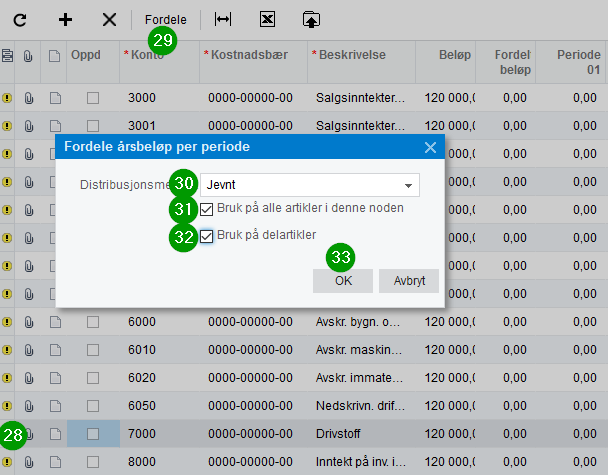The image size is (608, 475).
Task: Click the fit columns width icon
Action: (224, 19)
